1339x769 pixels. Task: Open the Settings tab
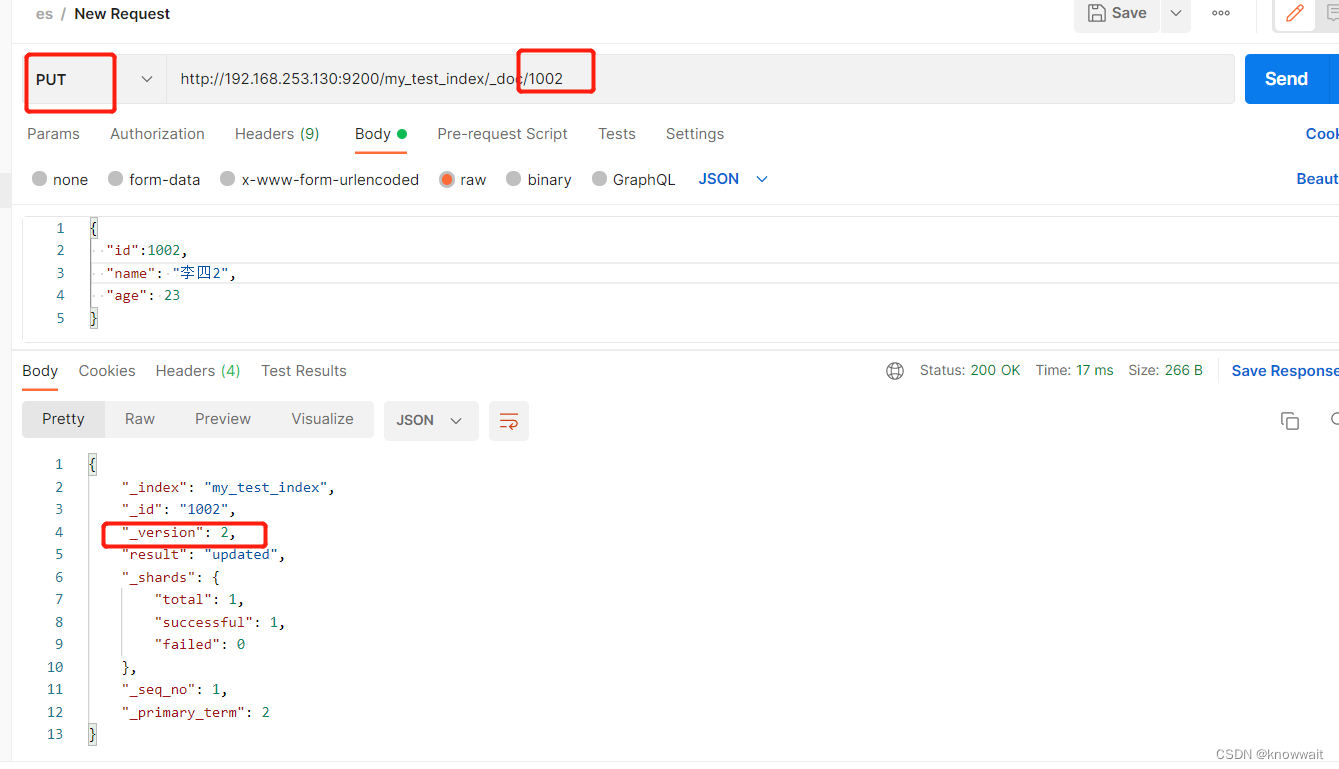(695, 134)
